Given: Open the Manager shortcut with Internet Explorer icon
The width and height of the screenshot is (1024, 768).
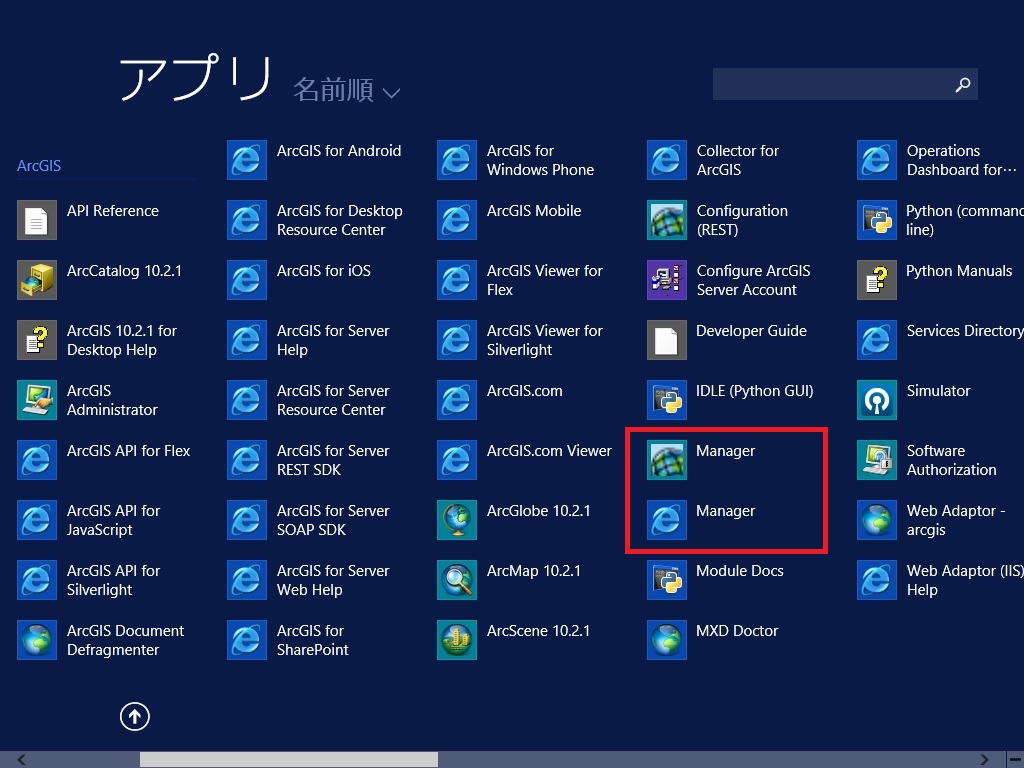Looking at the screenshot, I should tap(667, 520).
